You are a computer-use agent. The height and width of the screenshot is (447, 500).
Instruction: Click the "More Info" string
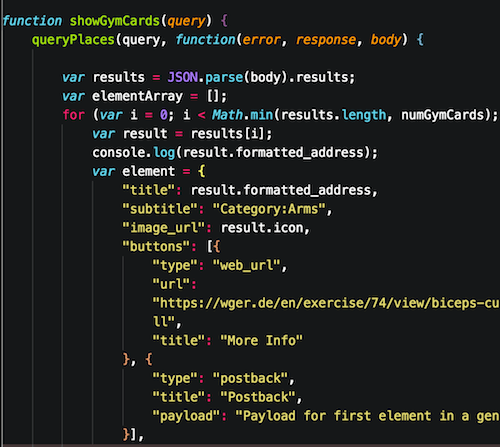tap(261, 340)
